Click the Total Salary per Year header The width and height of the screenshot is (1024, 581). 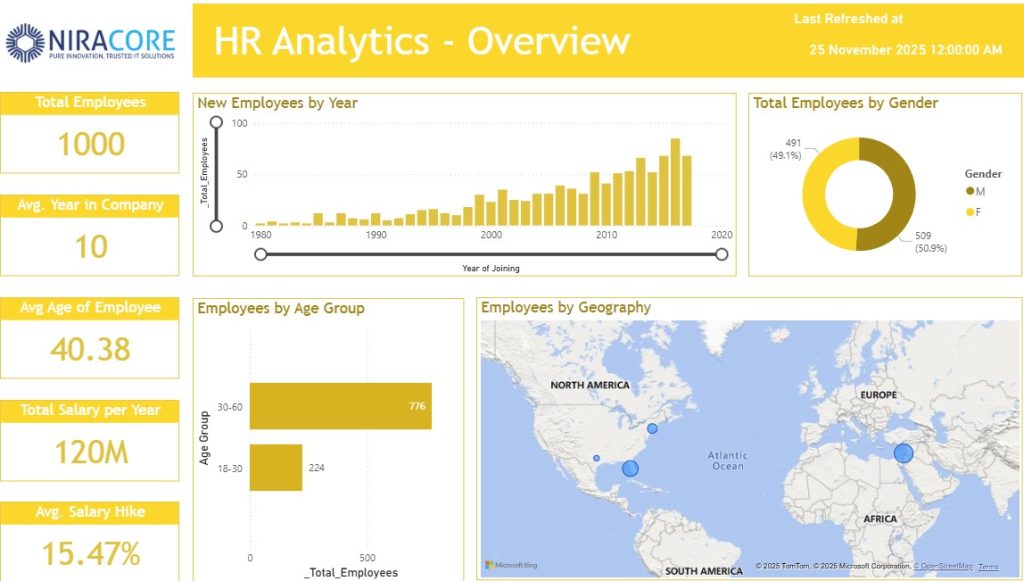tap(90, 410)
